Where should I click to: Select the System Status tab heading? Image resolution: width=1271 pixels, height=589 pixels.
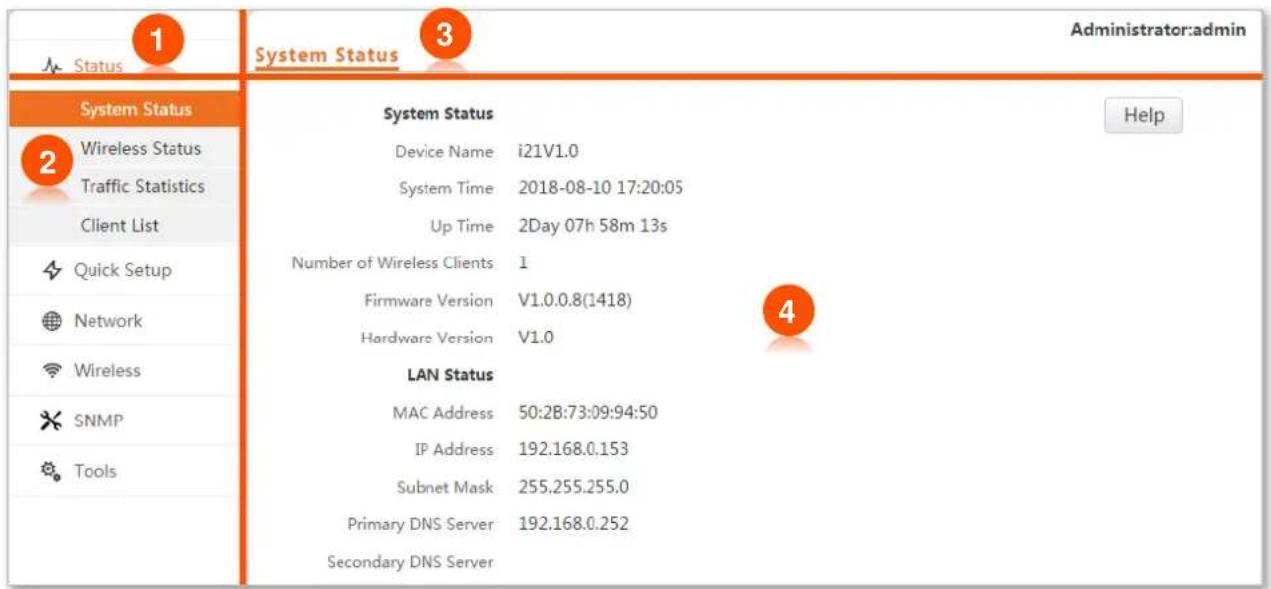pyautogui.click(x=326, y=56)
